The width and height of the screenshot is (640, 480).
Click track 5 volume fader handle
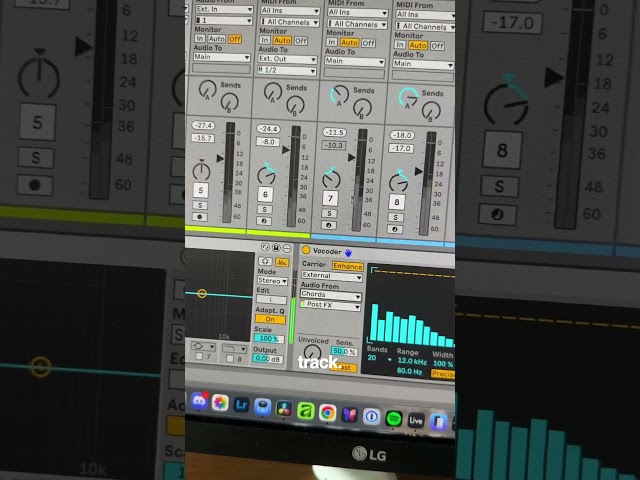click(x=220, y=158)
